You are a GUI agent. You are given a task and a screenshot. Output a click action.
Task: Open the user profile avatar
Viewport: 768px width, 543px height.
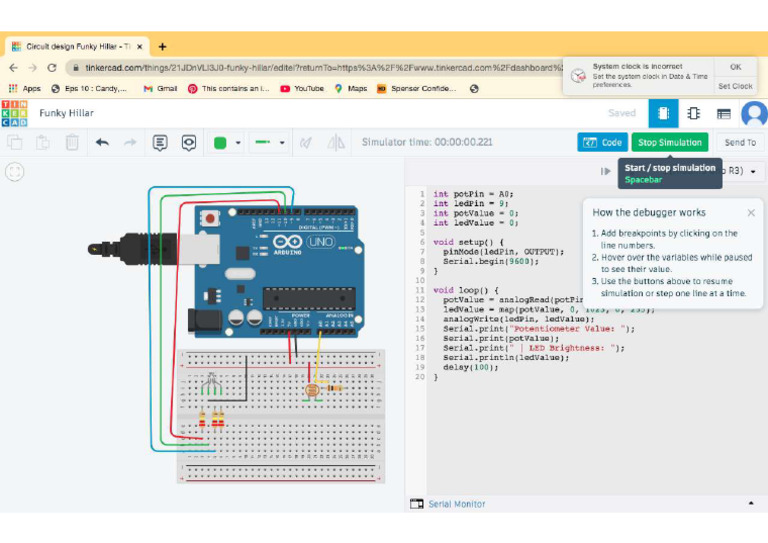[x=754, y=114]
